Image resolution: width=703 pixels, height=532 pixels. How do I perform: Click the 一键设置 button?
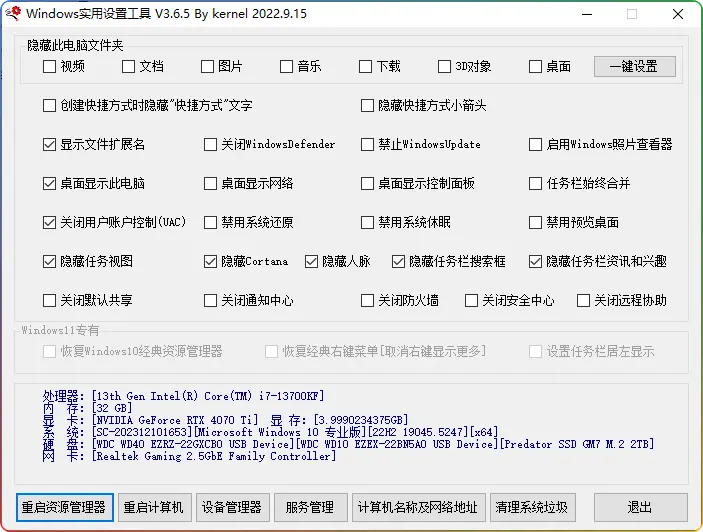pyautogui.click(x=634, y=66)
